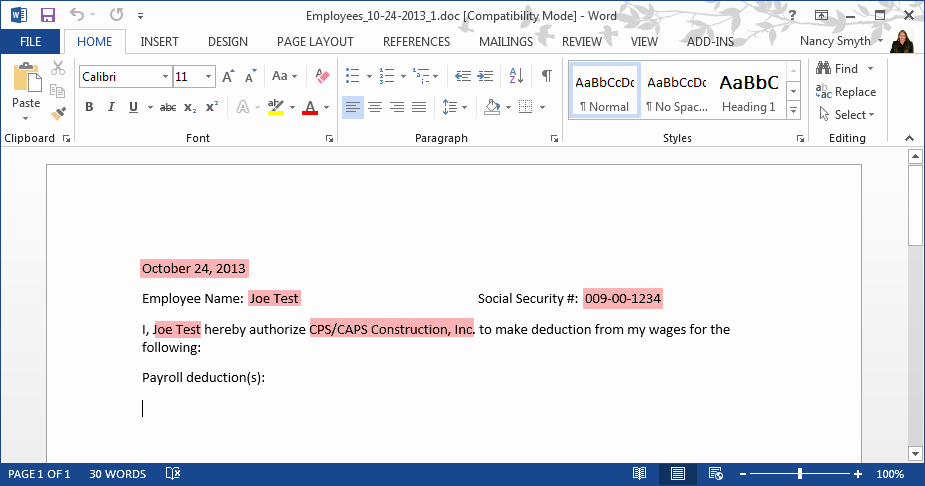This screenshot has height=486, width=925.
Task: Open the Select button menu
Action: point(847,114)
